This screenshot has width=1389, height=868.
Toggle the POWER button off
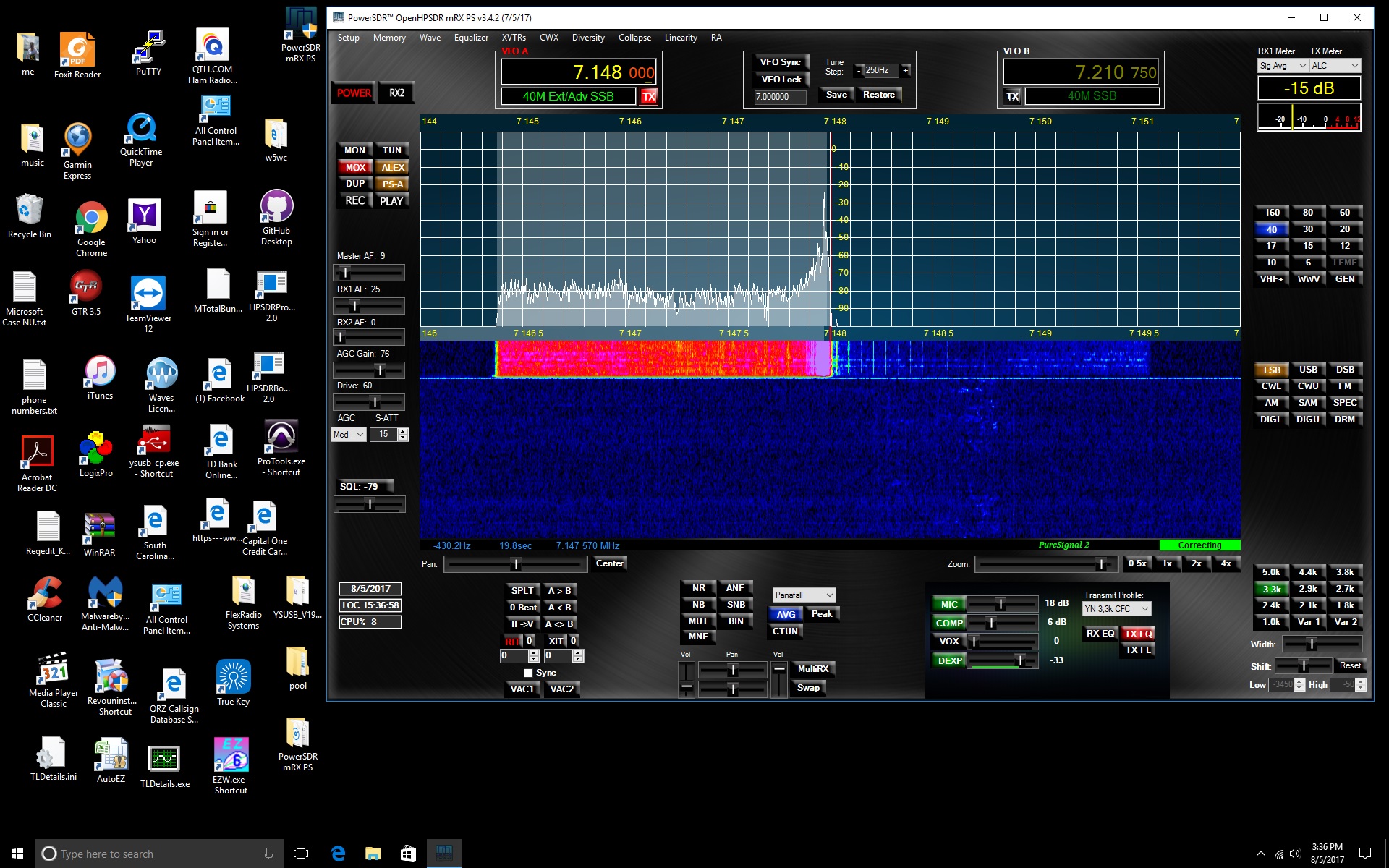[x=354, y=93]
